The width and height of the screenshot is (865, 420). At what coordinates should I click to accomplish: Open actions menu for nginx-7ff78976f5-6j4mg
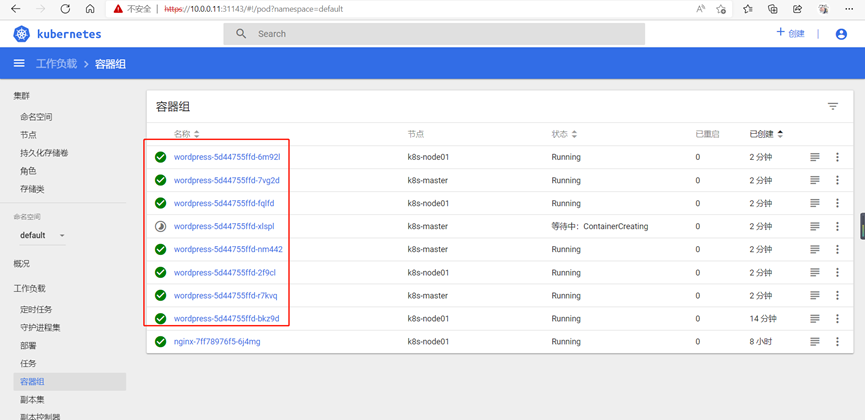click(837, 342)
